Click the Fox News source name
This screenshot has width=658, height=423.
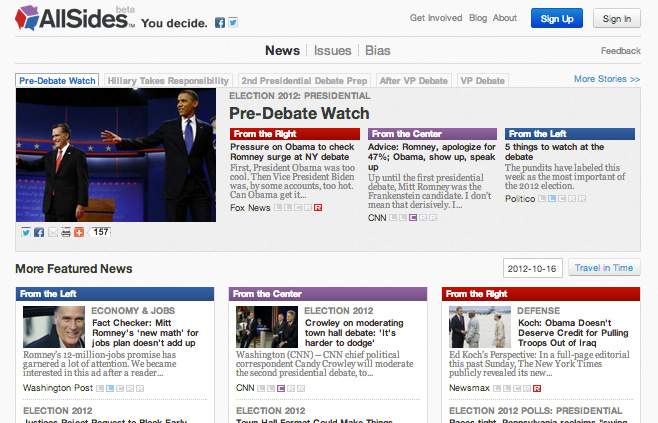250,208
